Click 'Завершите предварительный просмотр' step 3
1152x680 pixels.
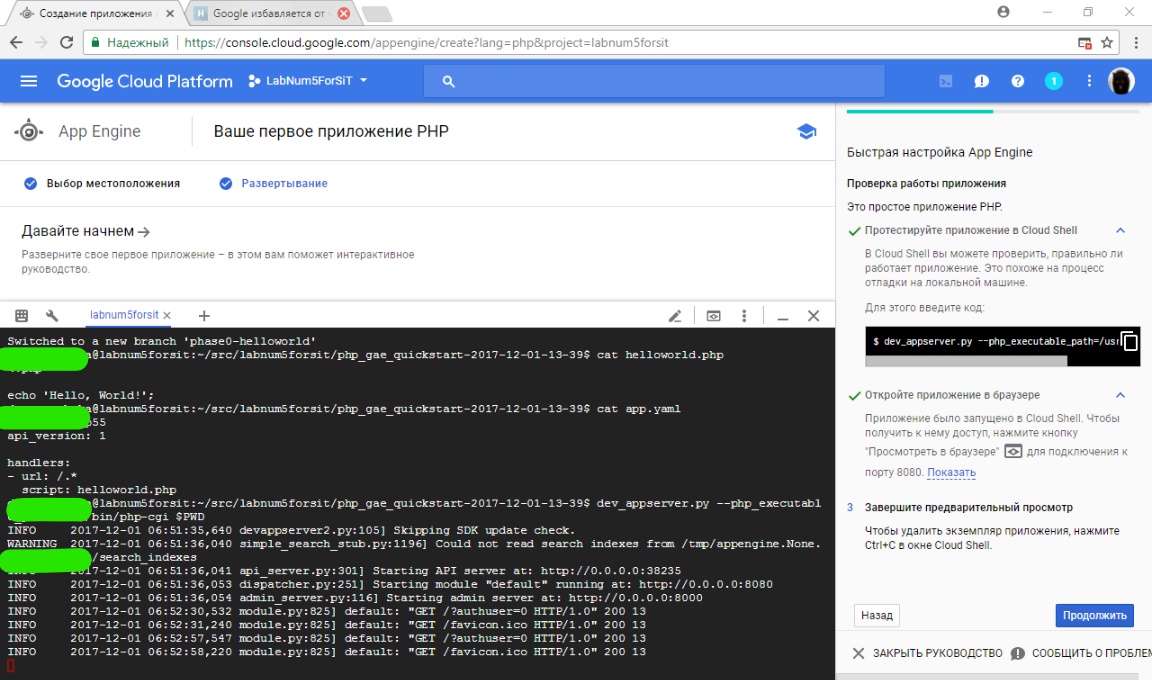pos(968,507)
